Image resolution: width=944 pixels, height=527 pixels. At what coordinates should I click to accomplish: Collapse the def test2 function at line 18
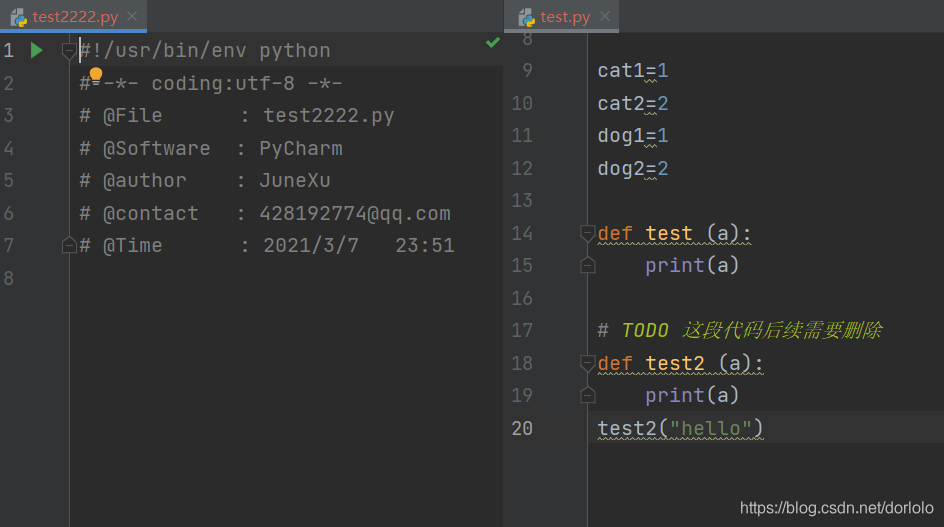[x=587, y=363]
